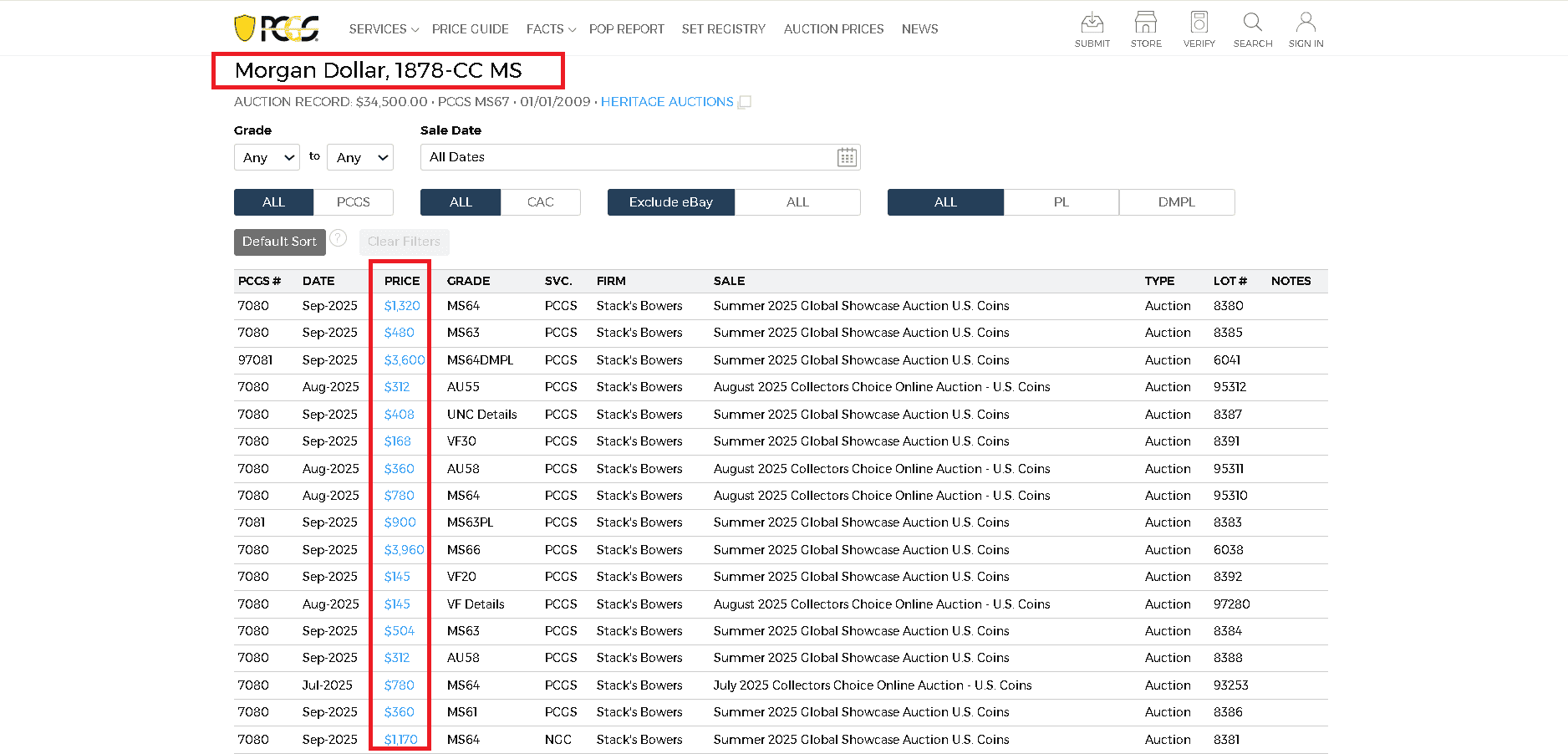Select the PL designation filter
Screen dimensions: 1568x754
pyautogui.click(x=1061, y=202)
